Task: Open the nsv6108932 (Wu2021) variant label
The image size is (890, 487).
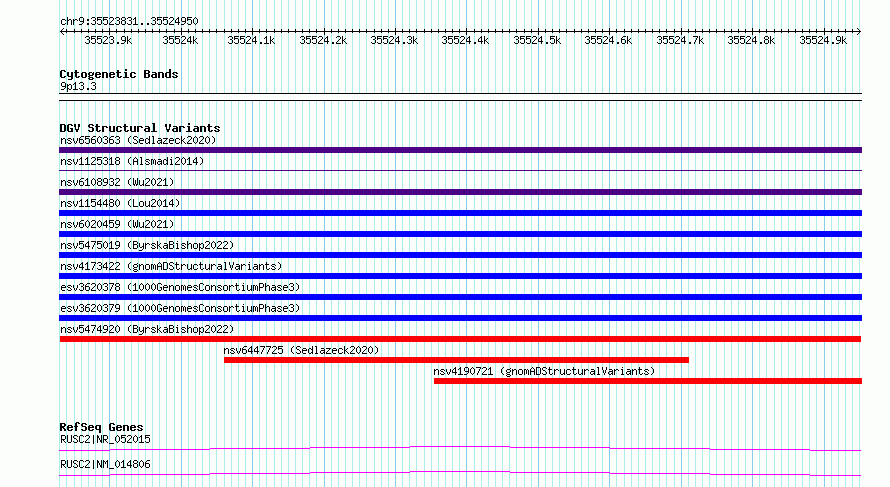Action: [x=117, y=182]
